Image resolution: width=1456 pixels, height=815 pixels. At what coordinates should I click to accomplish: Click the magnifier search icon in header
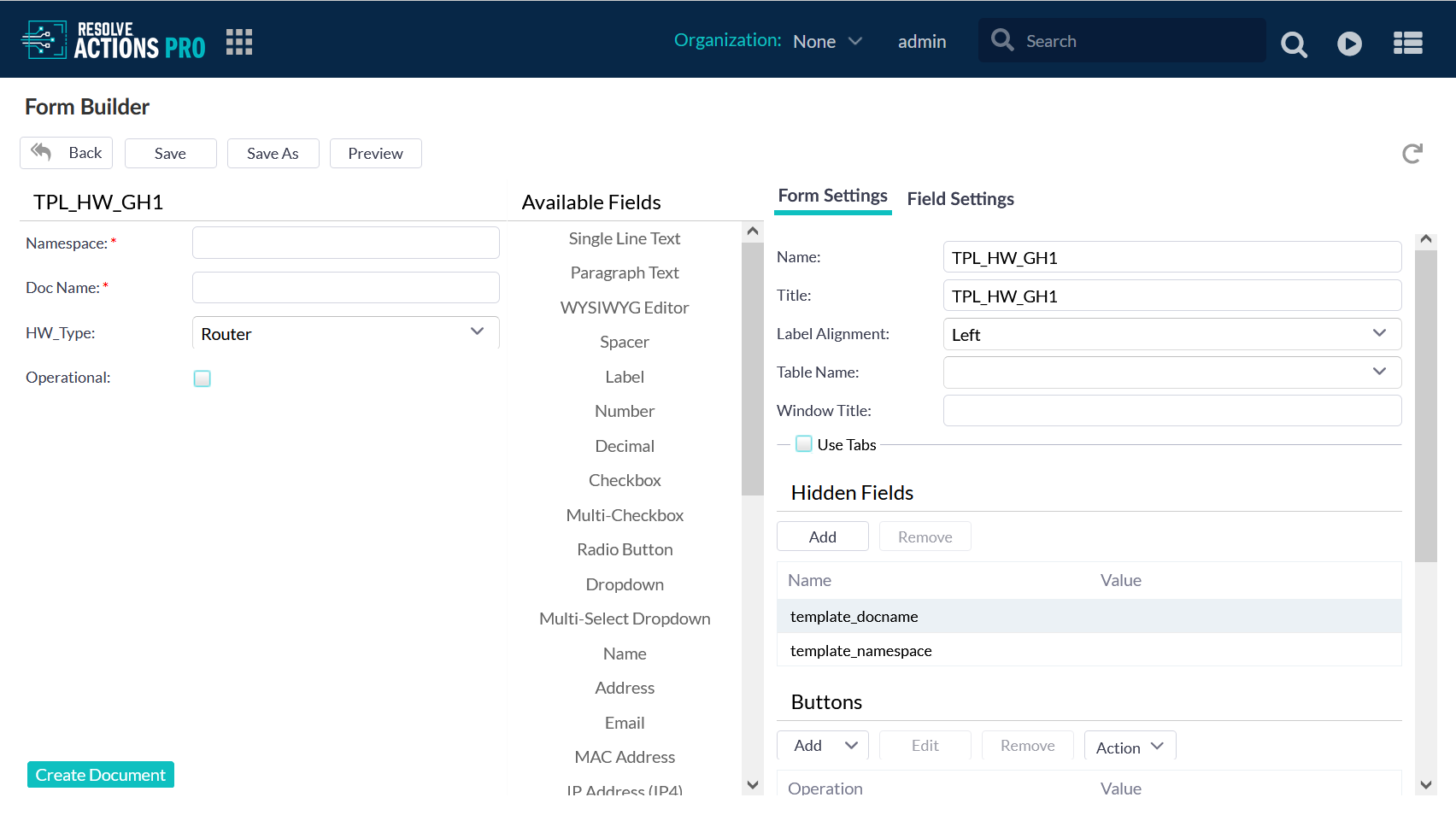click(1294, 44)
